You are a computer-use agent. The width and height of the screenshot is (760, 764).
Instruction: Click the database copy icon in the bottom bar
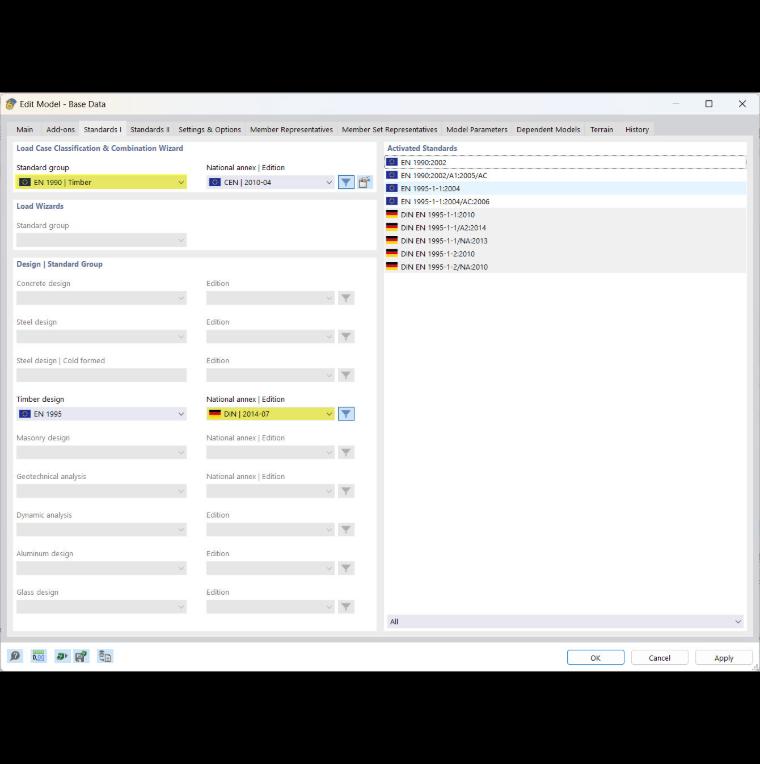pyautogui.click(x=105, y=656)
